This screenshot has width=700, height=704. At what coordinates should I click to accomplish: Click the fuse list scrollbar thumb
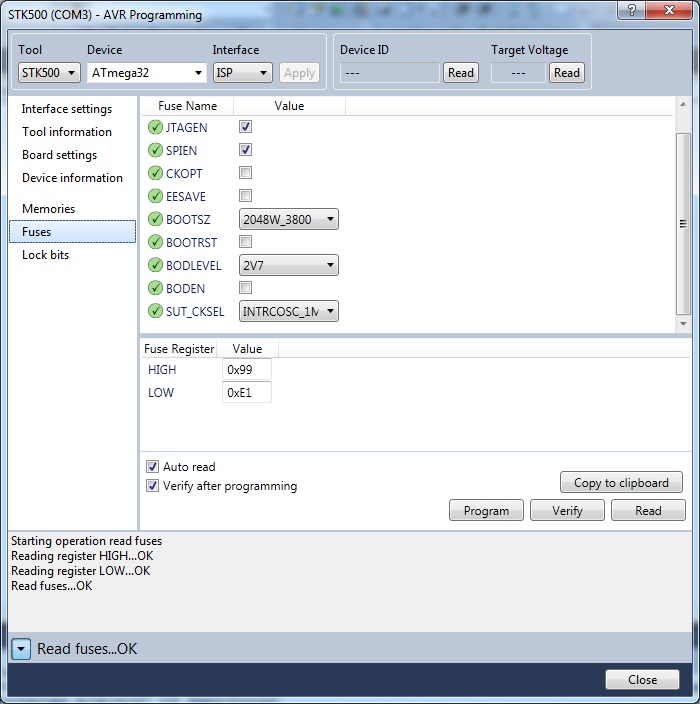pos(683,224)
